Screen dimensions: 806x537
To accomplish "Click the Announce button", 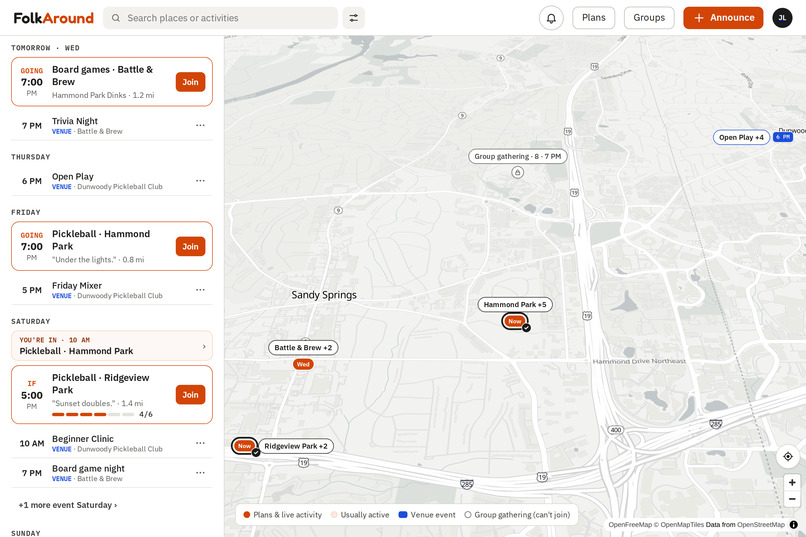I will click(723, 18).
